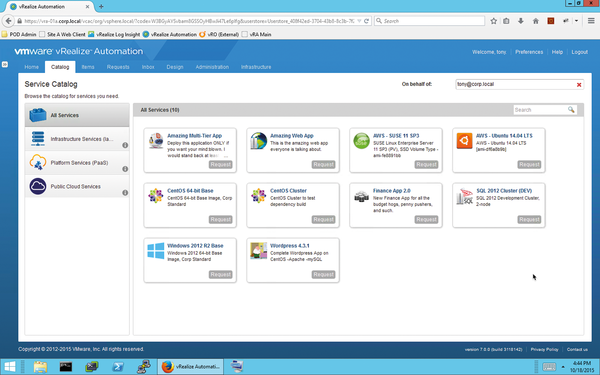Click the catalog Search input field
Viewport: 600px width, 375px height.
click(540, 110)
